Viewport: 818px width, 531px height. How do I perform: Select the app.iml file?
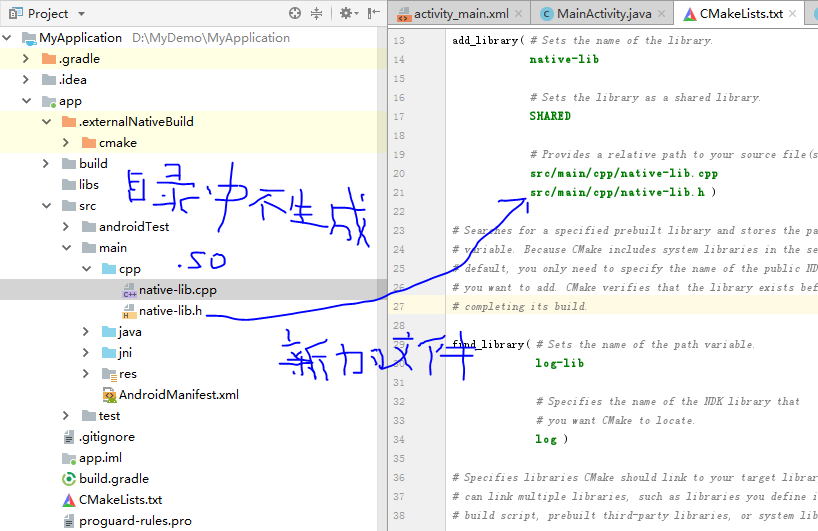(x=100, y=458)
